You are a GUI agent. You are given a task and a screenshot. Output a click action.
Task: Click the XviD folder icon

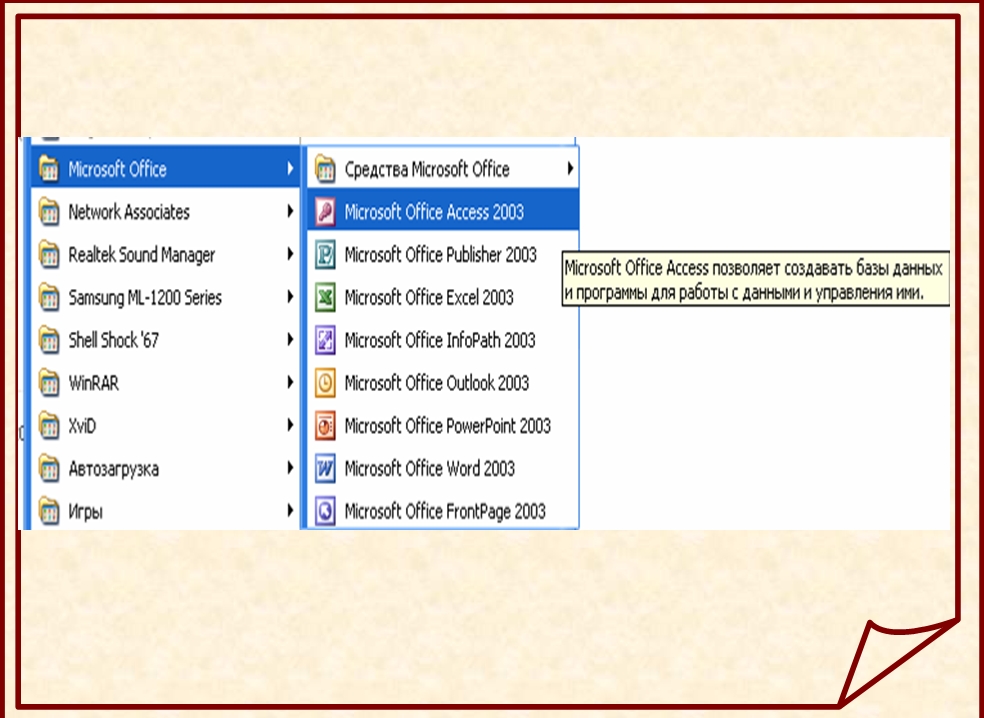coord(49,426)
